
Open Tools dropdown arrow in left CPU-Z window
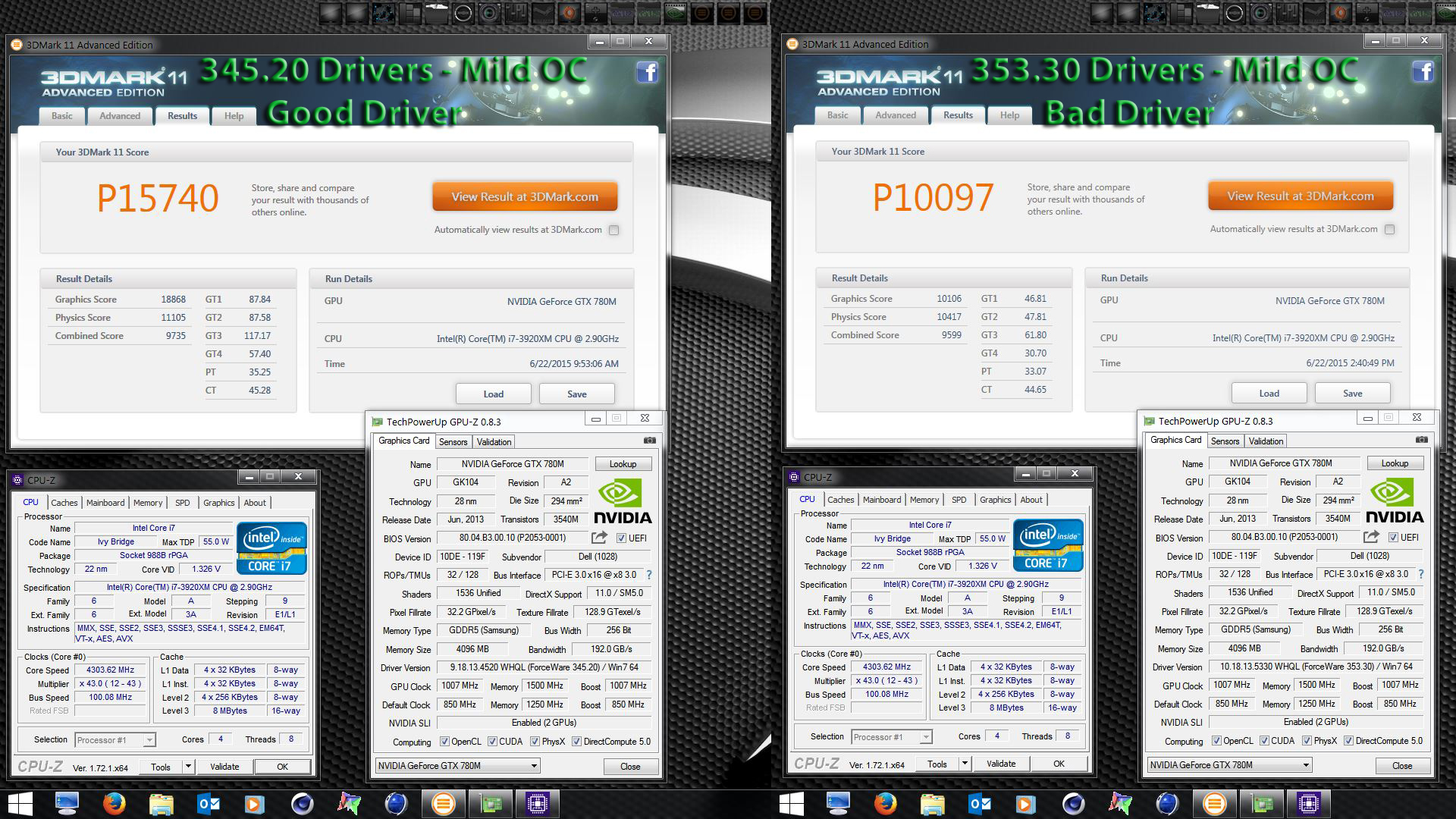tap(188, 767)
